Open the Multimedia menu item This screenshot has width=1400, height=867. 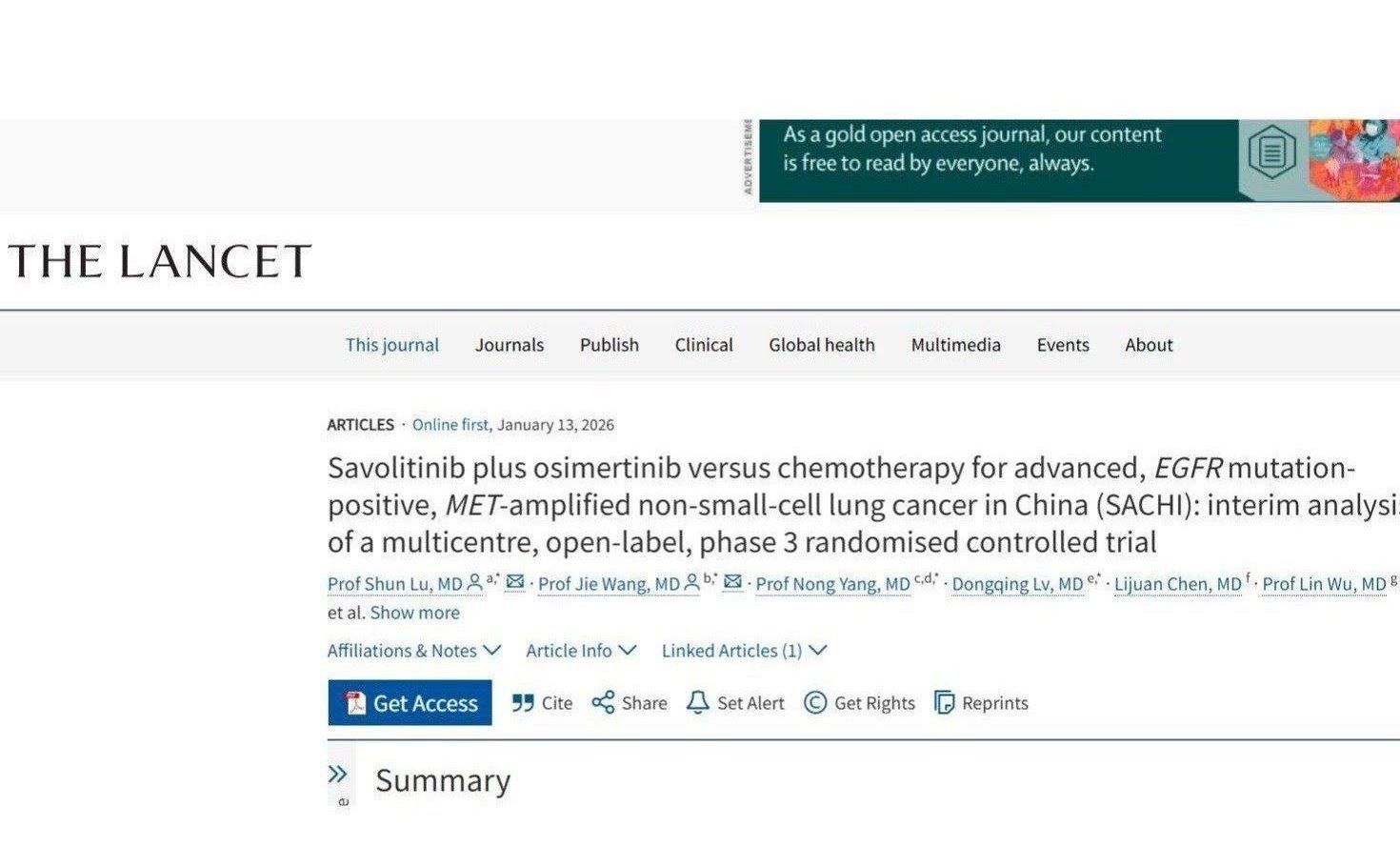[955, 345]
